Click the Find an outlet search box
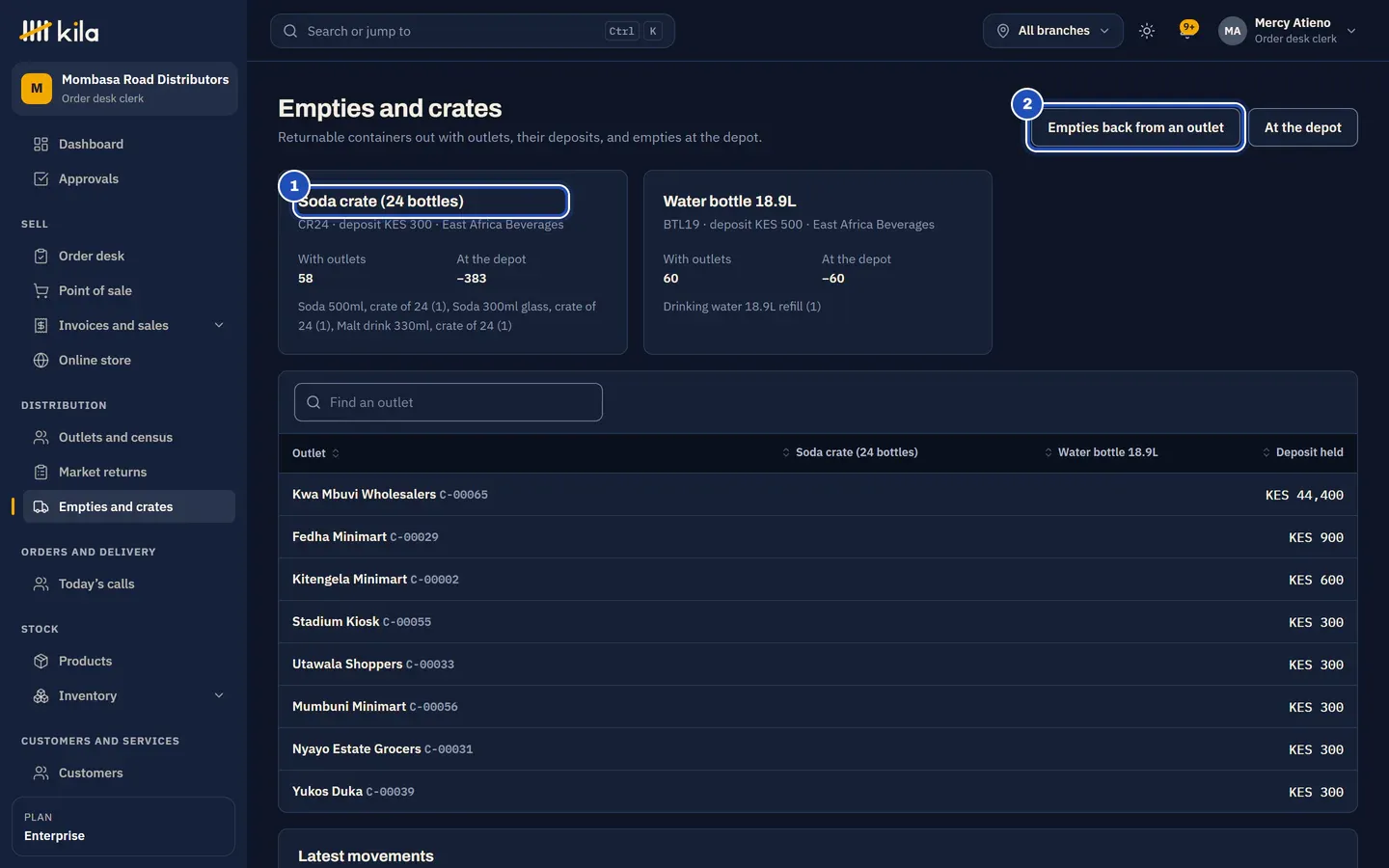The width and height of the screenshot is (1389, 868). click(x=449, y=402)
